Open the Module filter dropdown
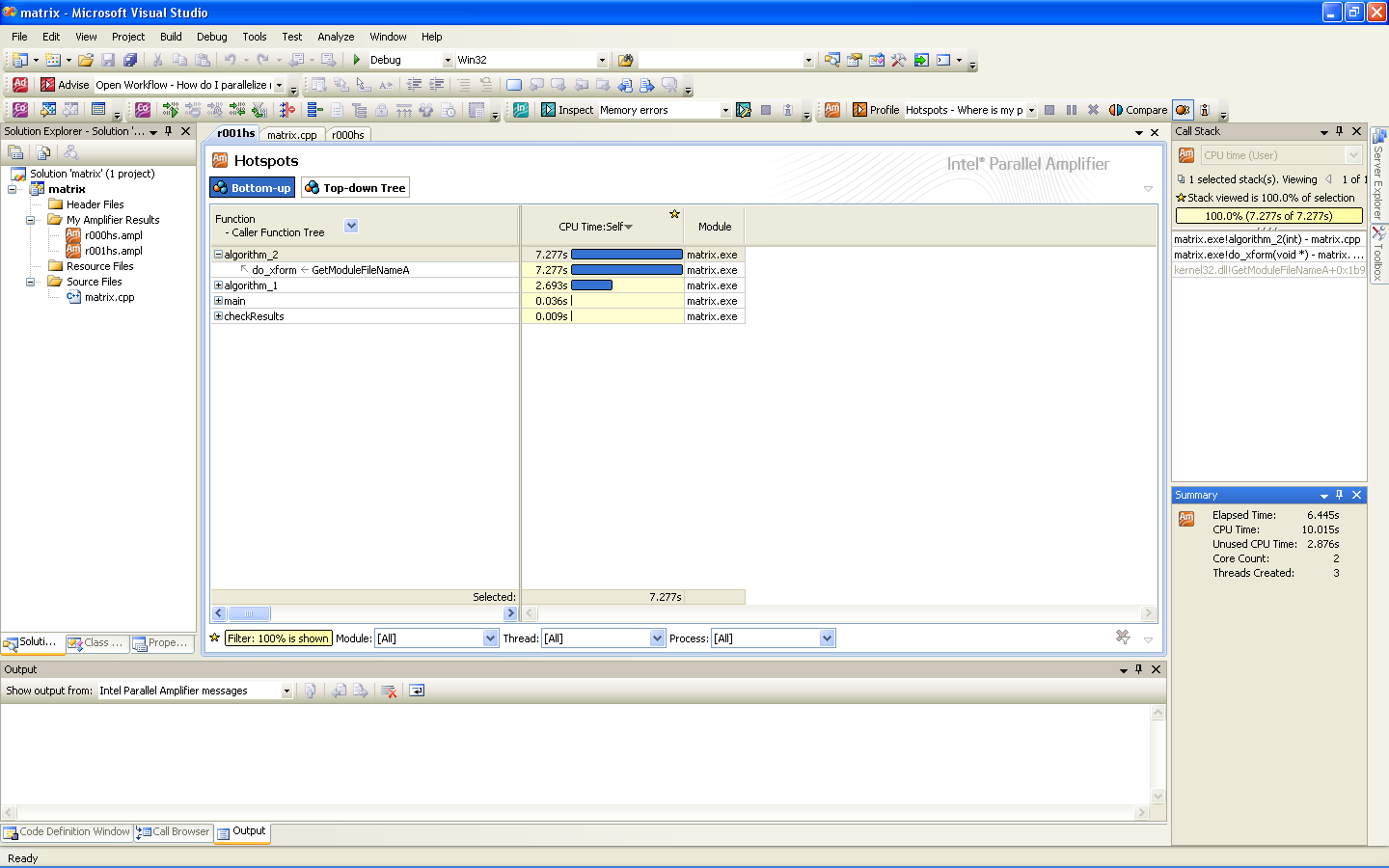This screenshot has height=868, width=1389. click(x=490, y=638)
